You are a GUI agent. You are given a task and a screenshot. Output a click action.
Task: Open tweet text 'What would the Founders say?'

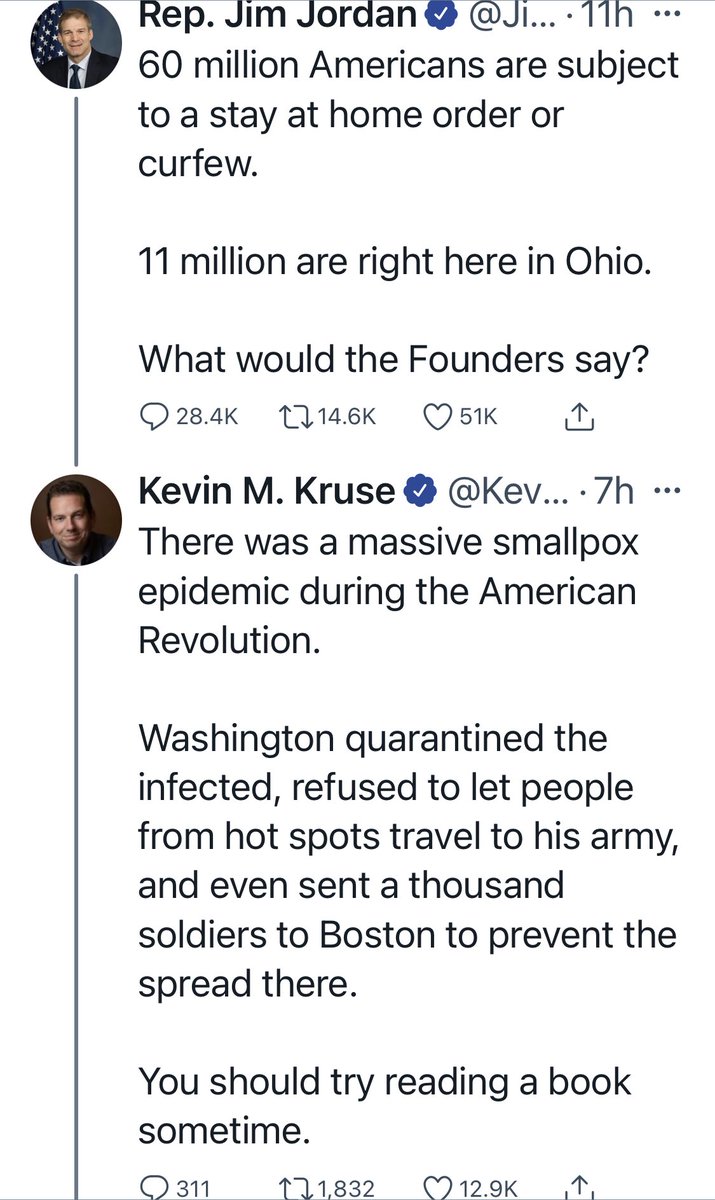(395, 359)
